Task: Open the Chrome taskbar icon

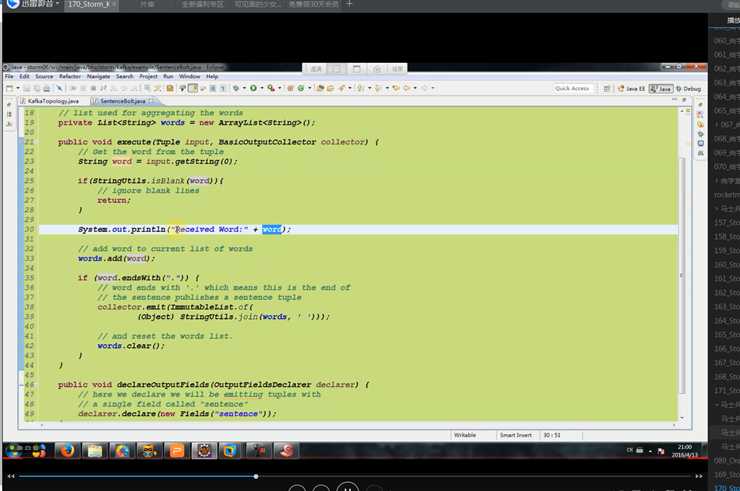Action: click(122, 451)
